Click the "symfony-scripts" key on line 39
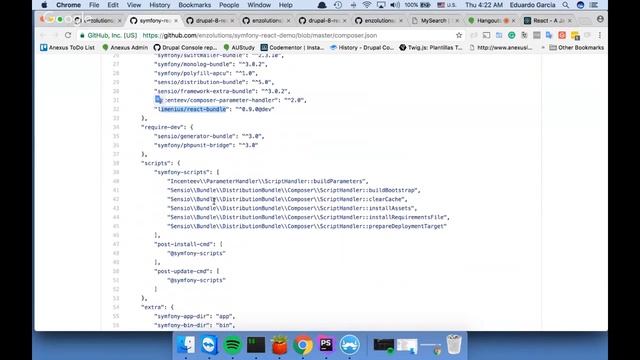The image size is (640, 360). 182,172
